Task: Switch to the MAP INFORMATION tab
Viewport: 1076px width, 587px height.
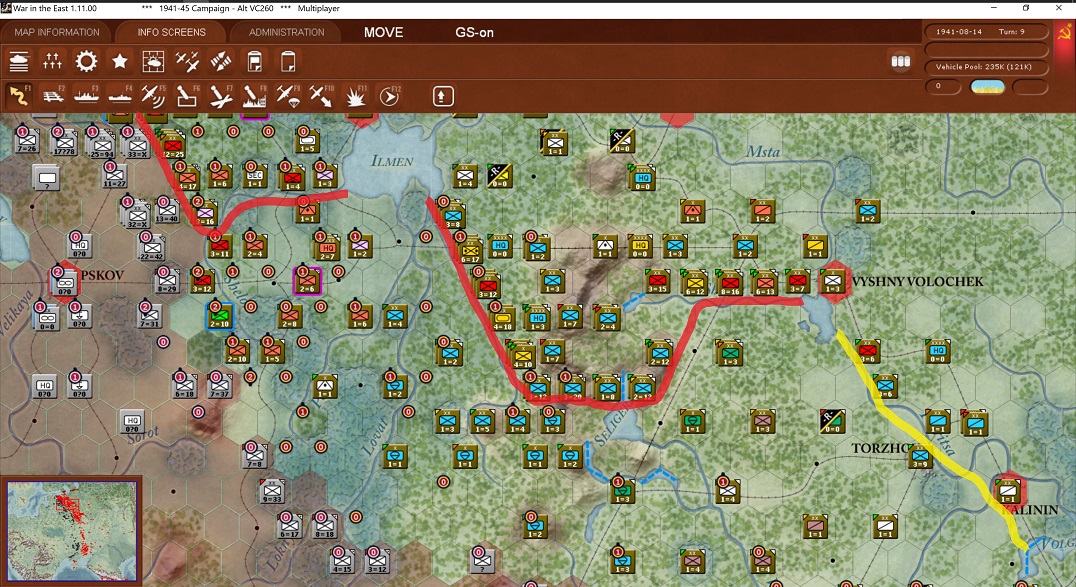Action: coord(57,32)
